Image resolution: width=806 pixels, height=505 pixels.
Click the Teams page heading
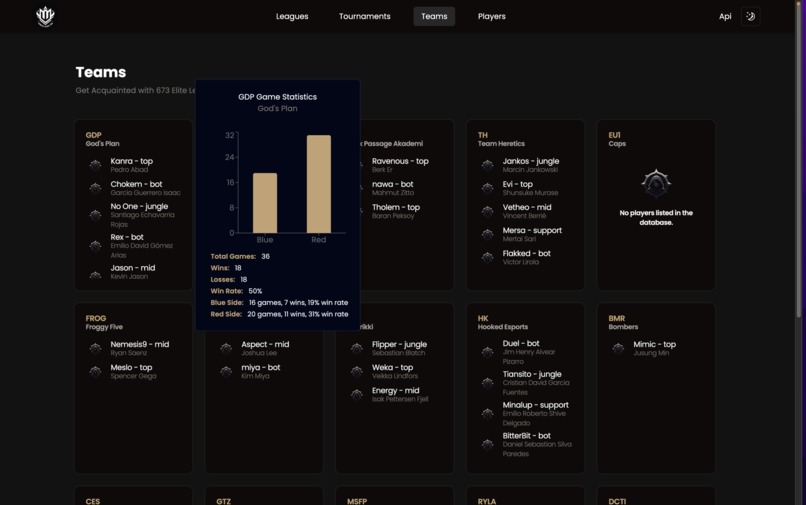point(101,72)
